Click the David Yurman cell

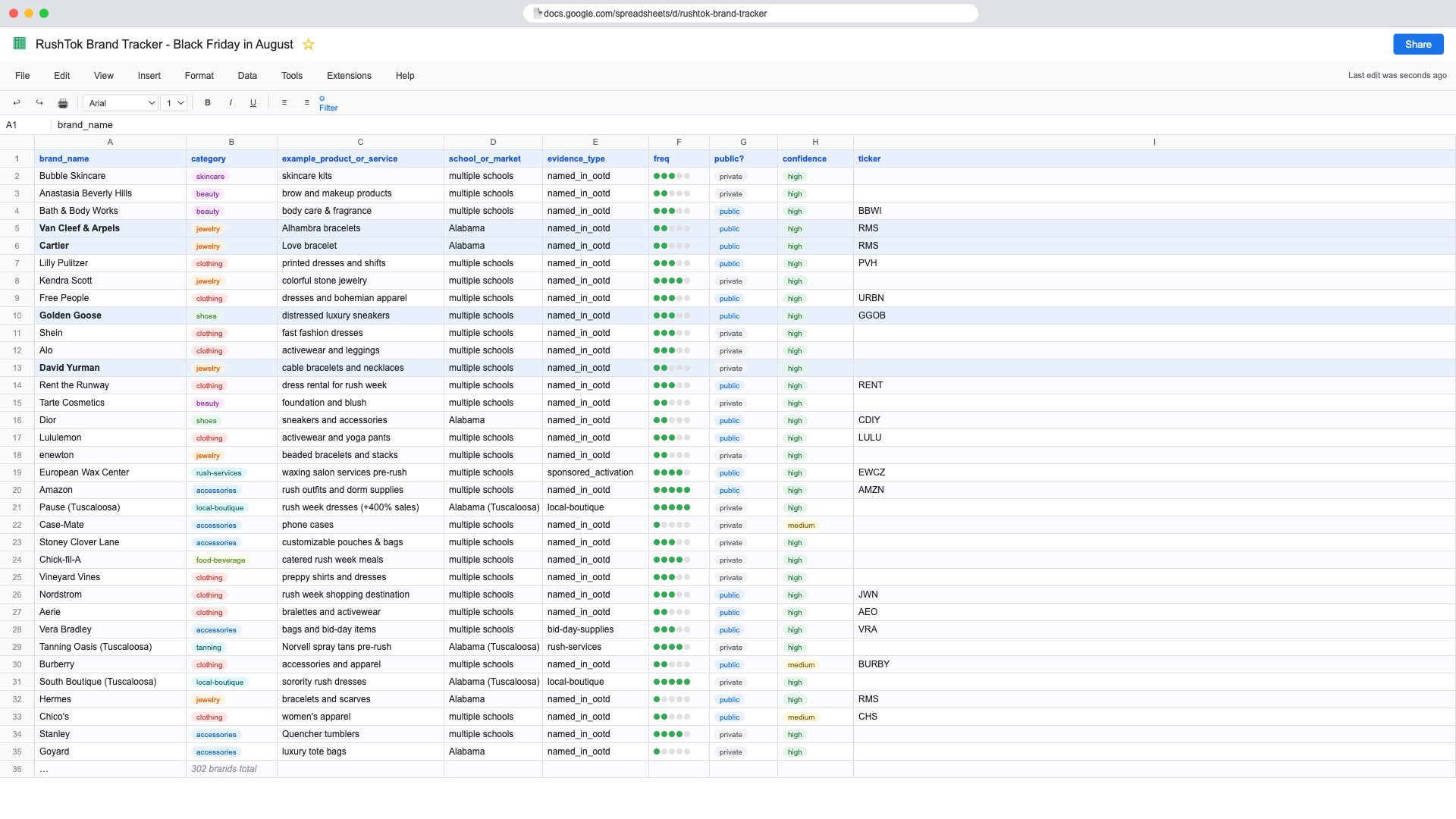pyautogui.click(x=110, y=368)
